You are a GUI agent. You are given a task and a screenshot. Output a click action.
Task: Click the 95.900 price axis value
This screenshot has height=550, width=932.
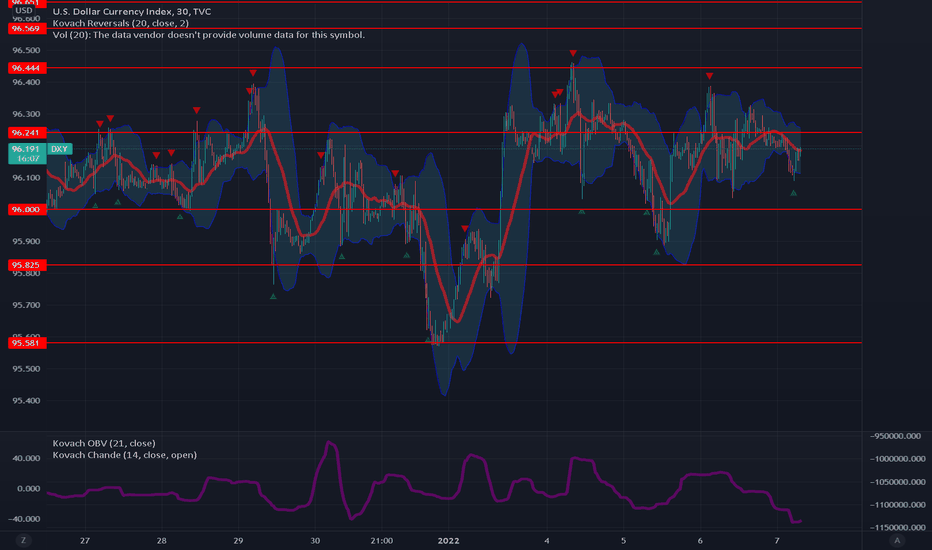(x=26, y=241)
